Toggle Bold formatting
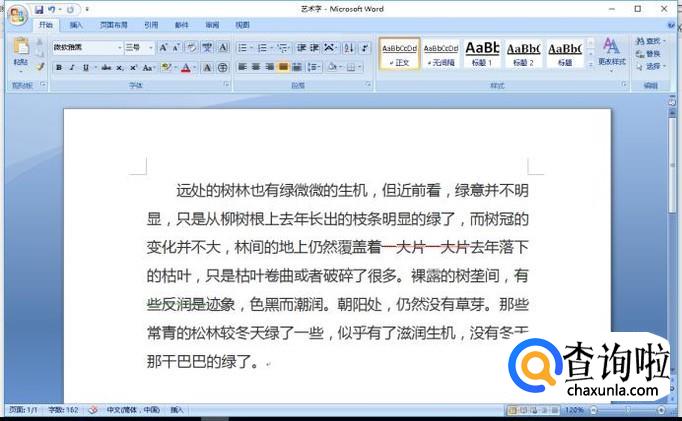 pyautogui.click(x=59, y=68)
